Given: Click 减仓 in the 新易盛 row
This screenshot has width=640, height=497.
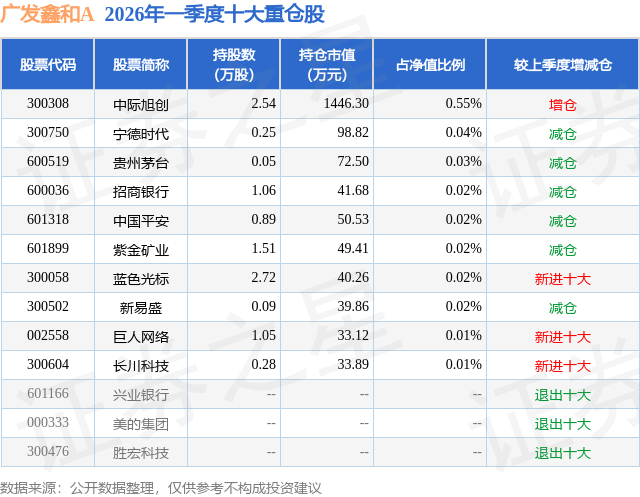Looking at the screenshot, I should pyautogui.click(x=563, y=308).
